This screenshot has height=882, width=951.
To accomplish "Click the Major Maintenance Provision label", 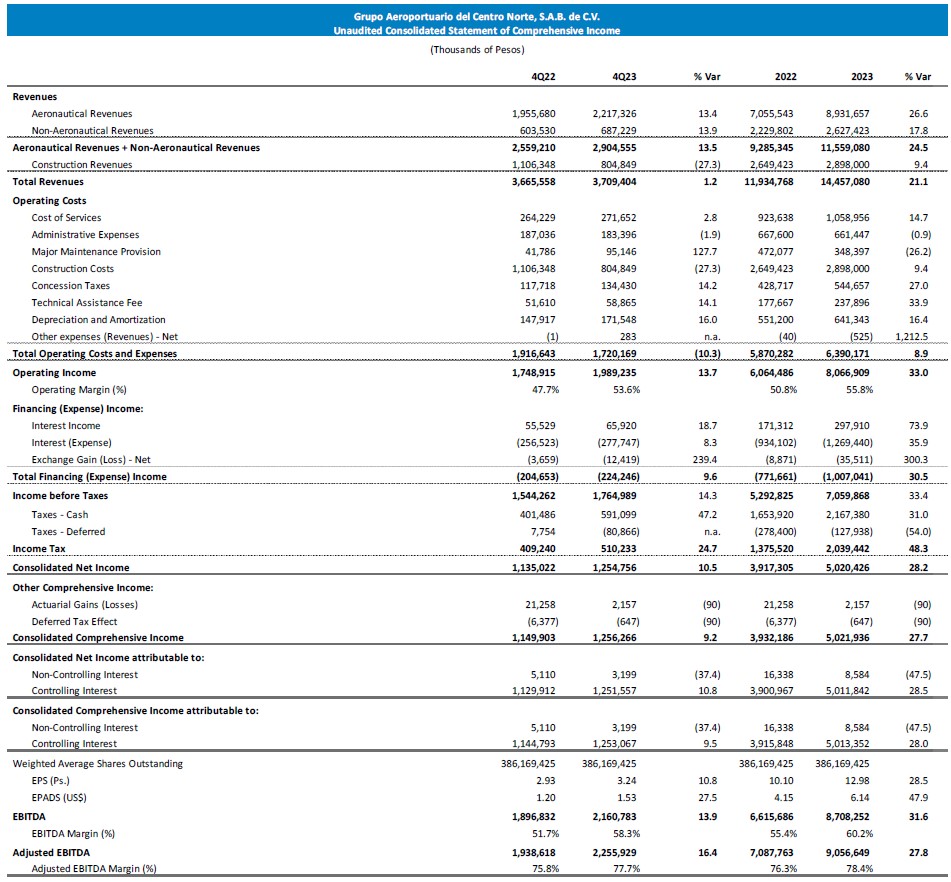I will (x=96, y=252).
